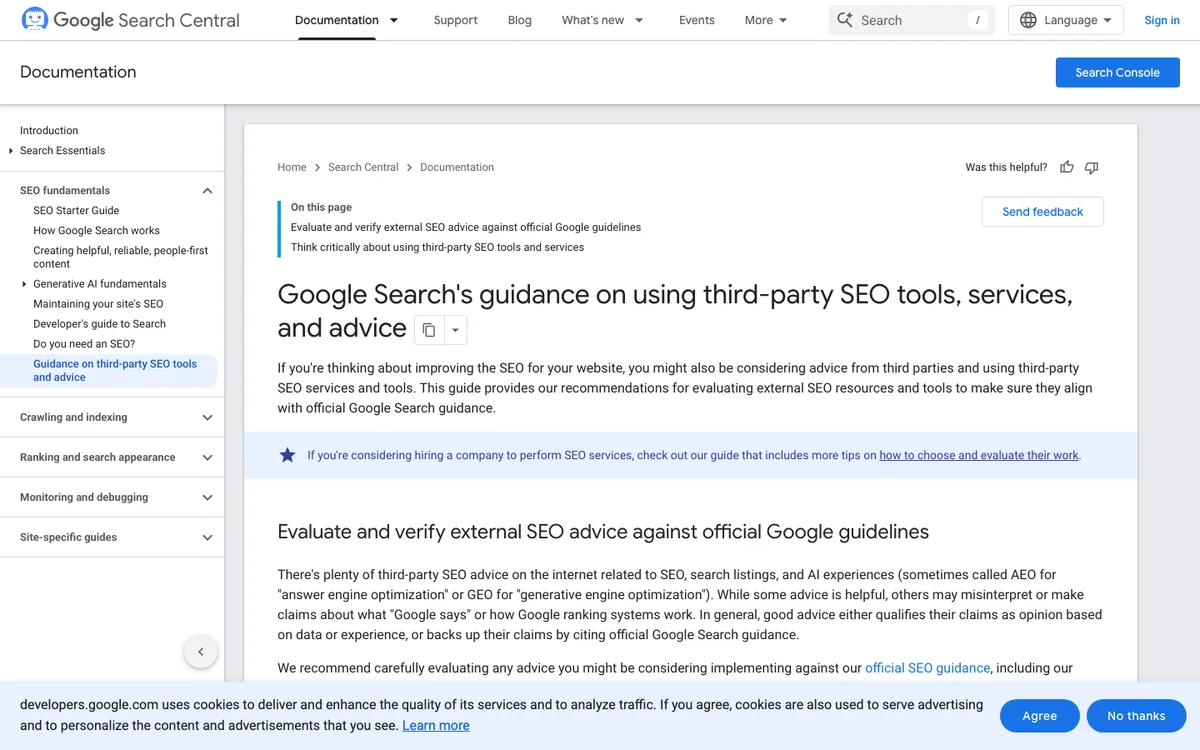Expand the Site-specific guides section
The width and height of the screenshot is (1200, 750).
click(207, 538)
